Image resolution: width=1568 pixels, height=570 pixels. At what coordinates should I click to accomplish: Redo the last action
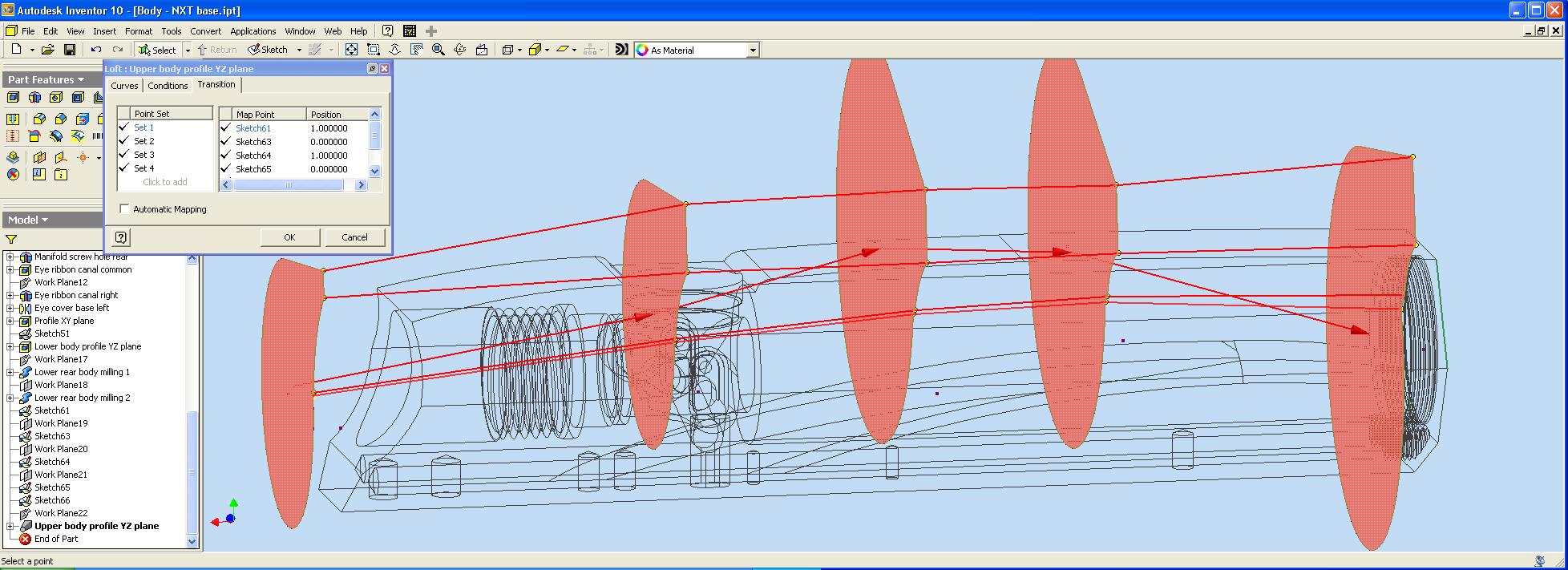[118, 50]
